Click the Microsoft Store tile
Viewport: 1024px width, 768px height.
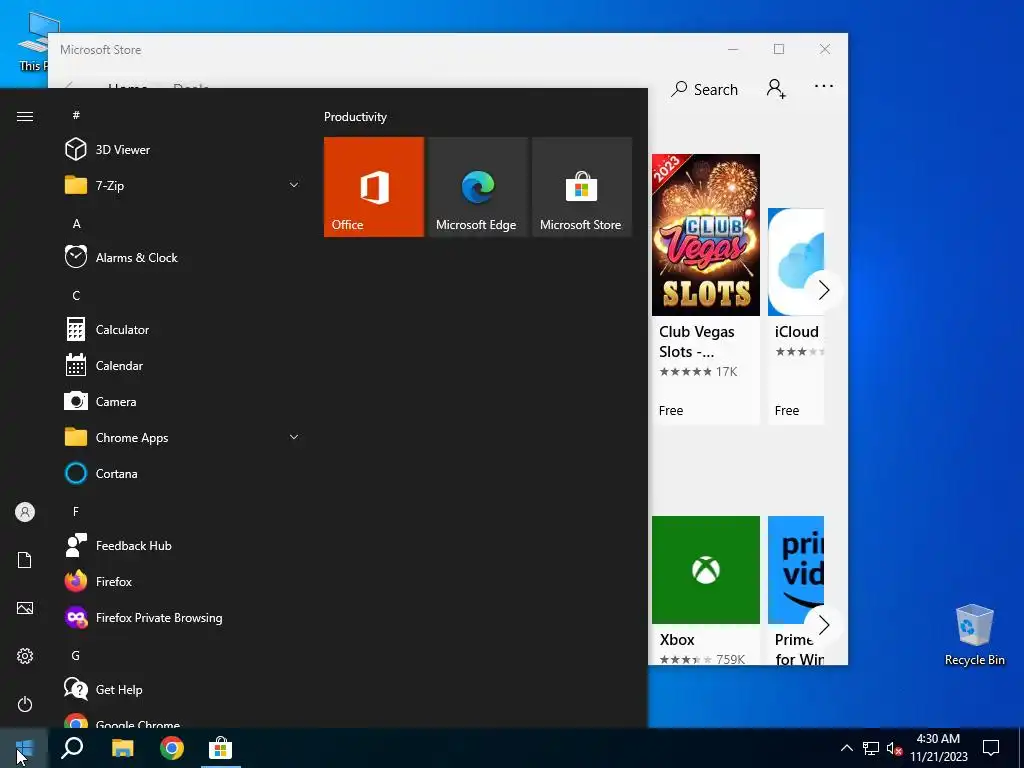582,187
